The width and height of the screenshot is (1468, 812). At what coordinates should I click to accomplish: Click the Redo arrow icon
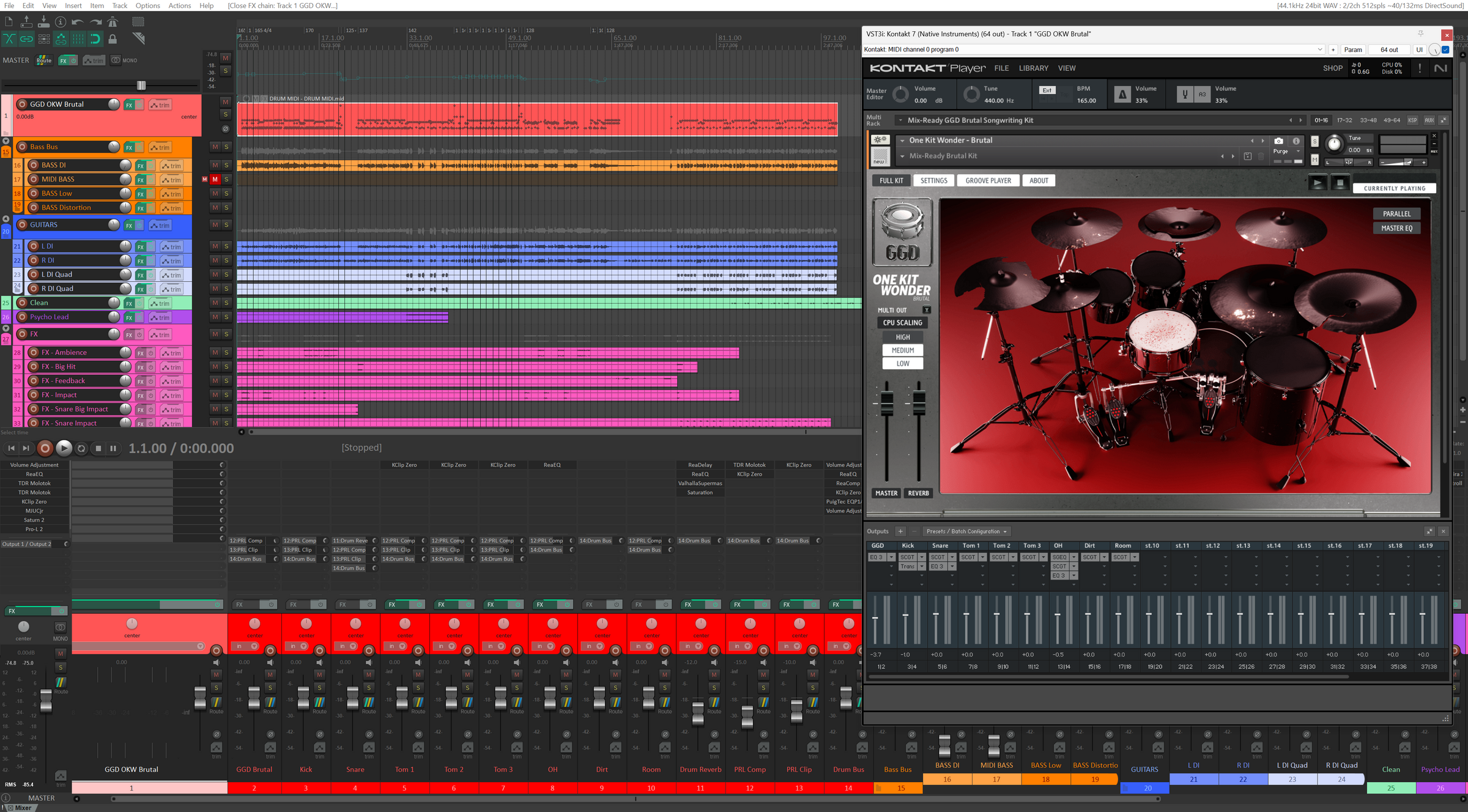(95, 22)
